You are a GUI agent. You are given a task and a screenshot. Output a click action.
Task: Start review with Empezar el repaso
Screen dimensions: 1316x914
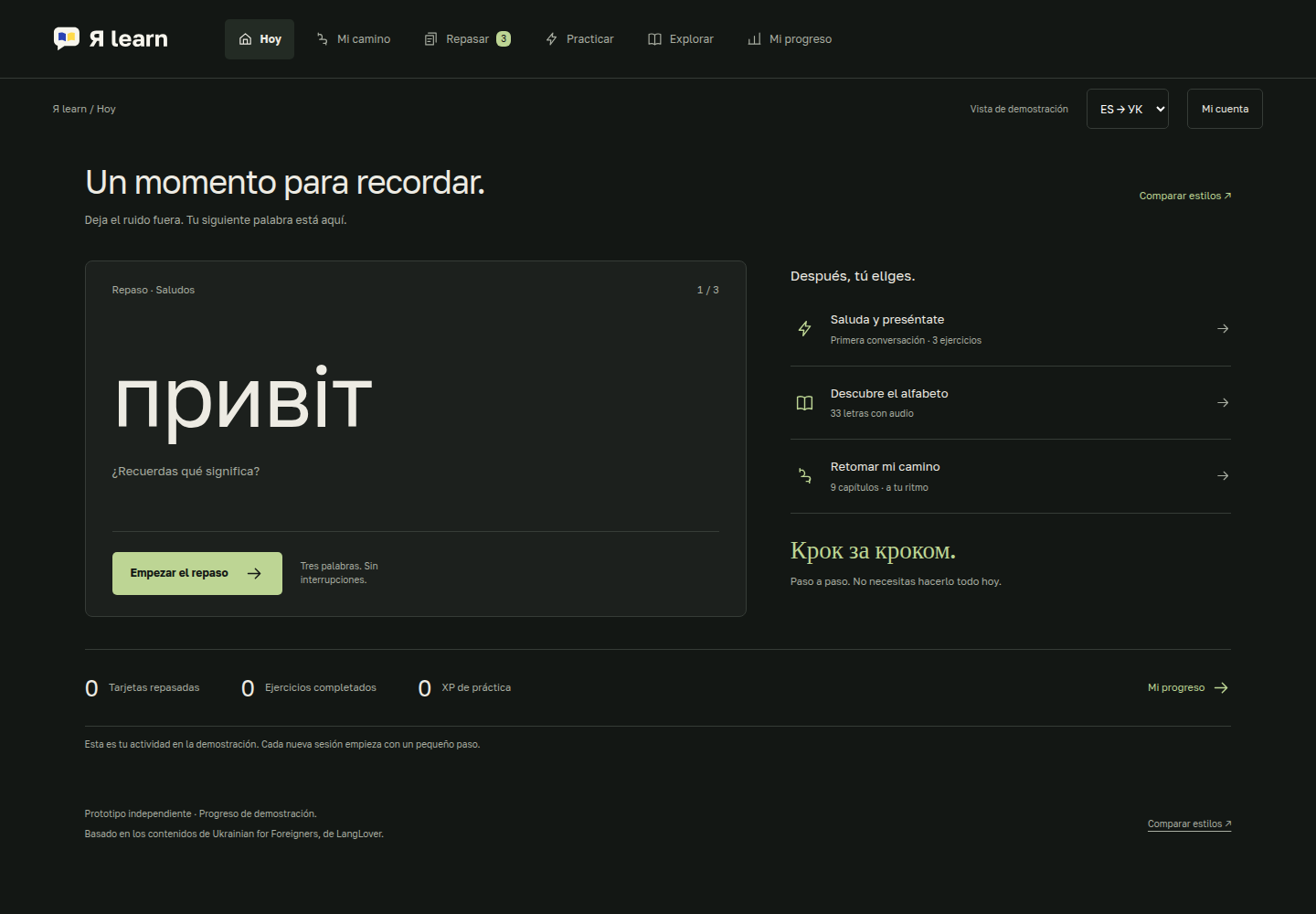point(197,573)
